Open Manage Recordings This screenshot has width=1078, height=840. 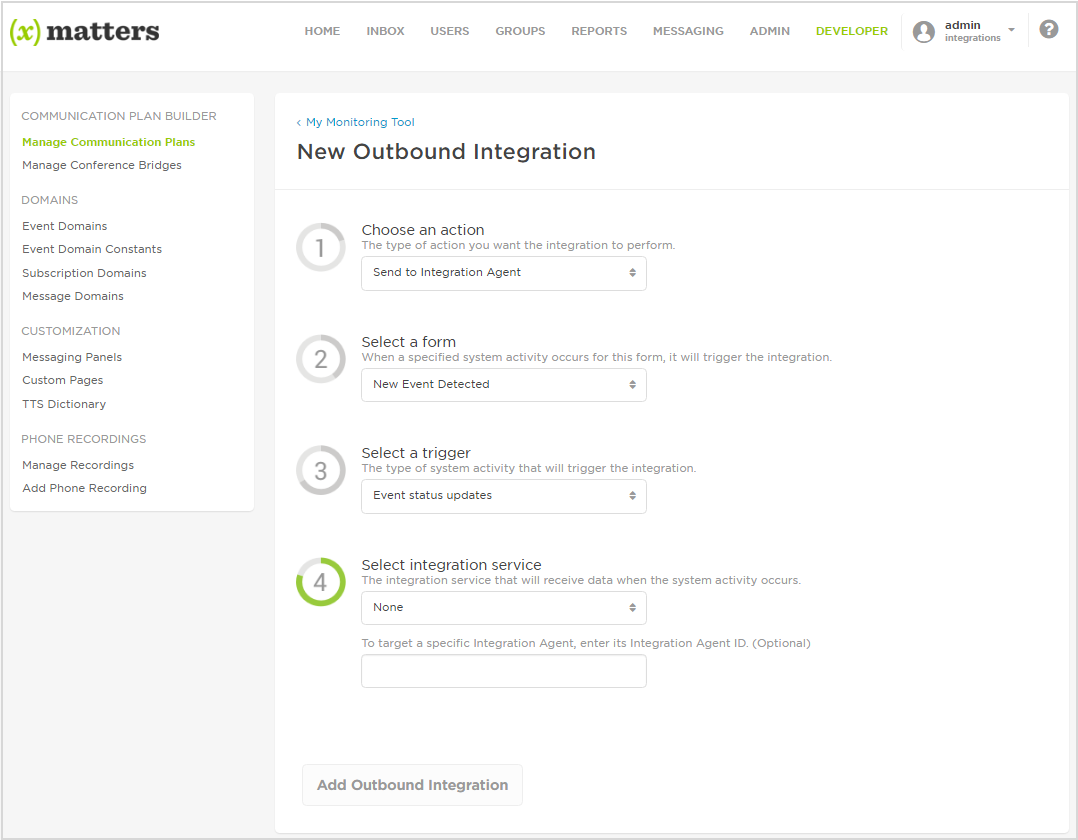[x=78, y=465]
